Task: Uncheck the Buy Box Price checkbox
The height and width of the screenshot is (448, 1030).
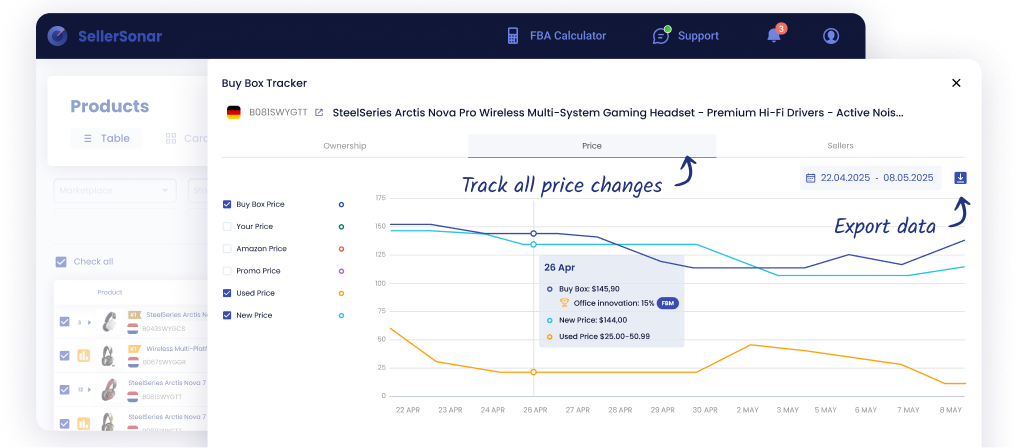Action: click(x=227, y=204)
